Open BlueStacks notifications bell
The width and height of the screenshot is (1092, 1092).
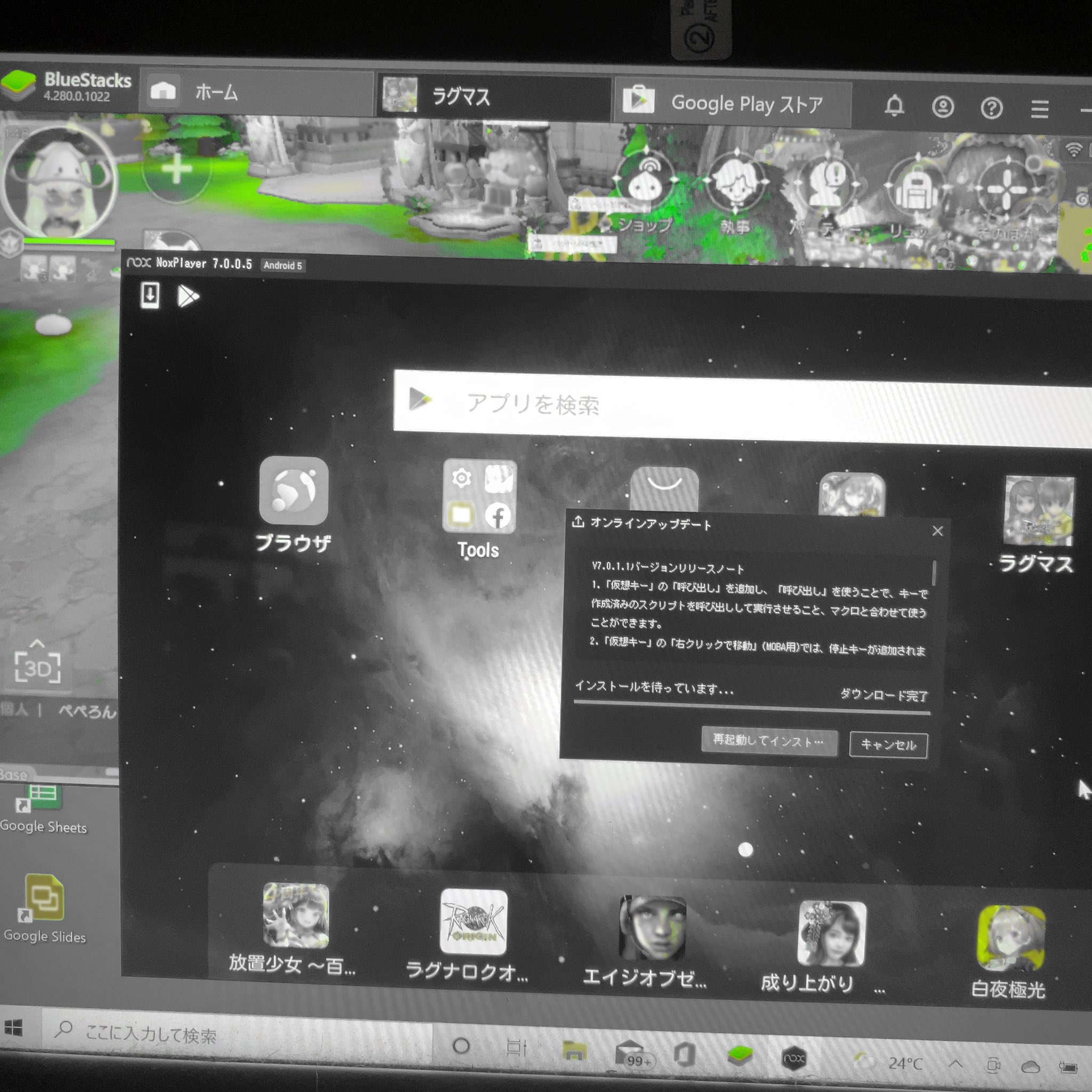coord(894,106)
